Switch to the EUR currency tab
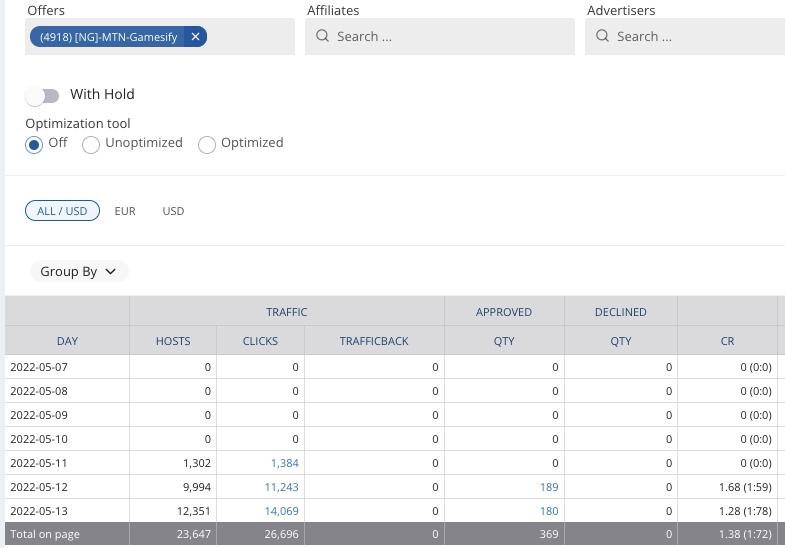 point(125,211)
